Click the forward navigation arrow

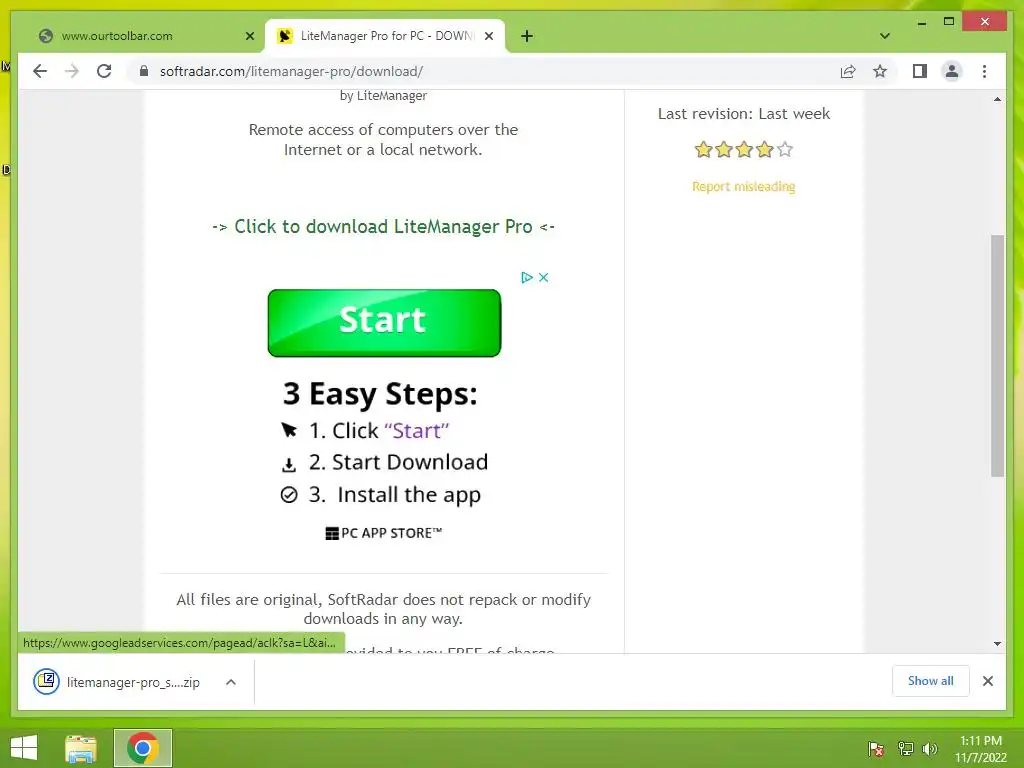tap(72, 71)
